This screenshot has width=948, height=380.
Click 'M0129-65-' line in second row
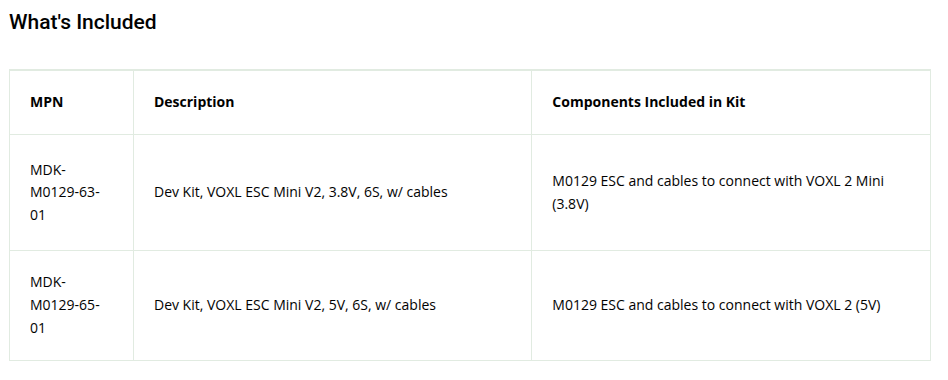[65, 305]
